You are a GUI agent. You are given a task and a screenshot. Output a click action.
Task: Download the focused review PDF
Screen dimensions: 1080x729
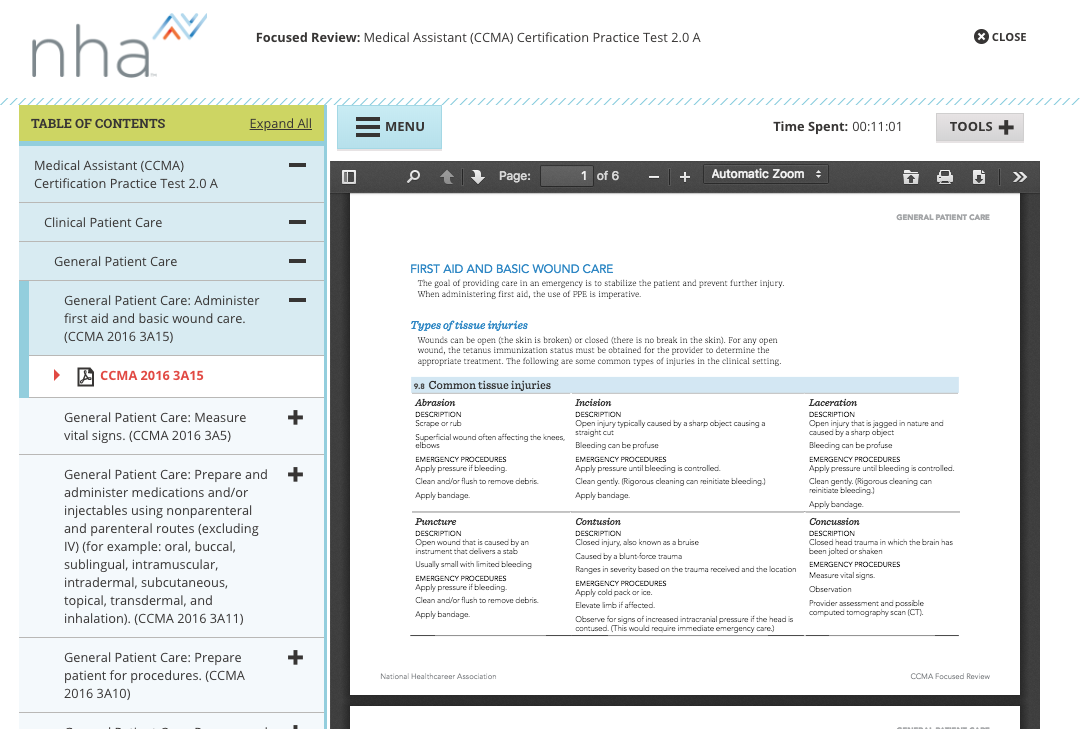978,176
